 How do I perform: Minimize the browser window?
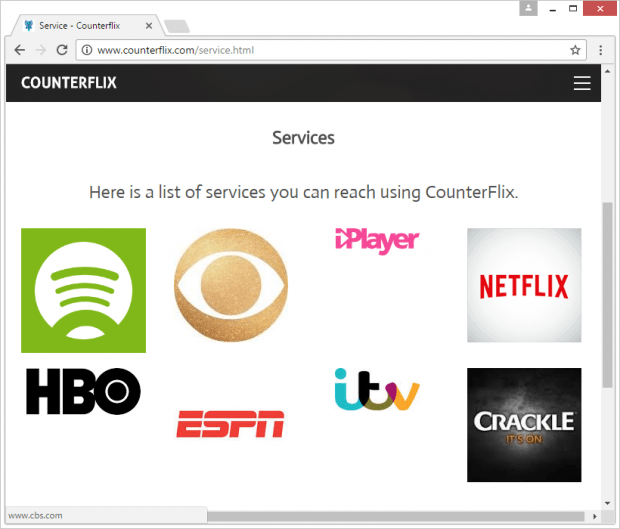553,9
